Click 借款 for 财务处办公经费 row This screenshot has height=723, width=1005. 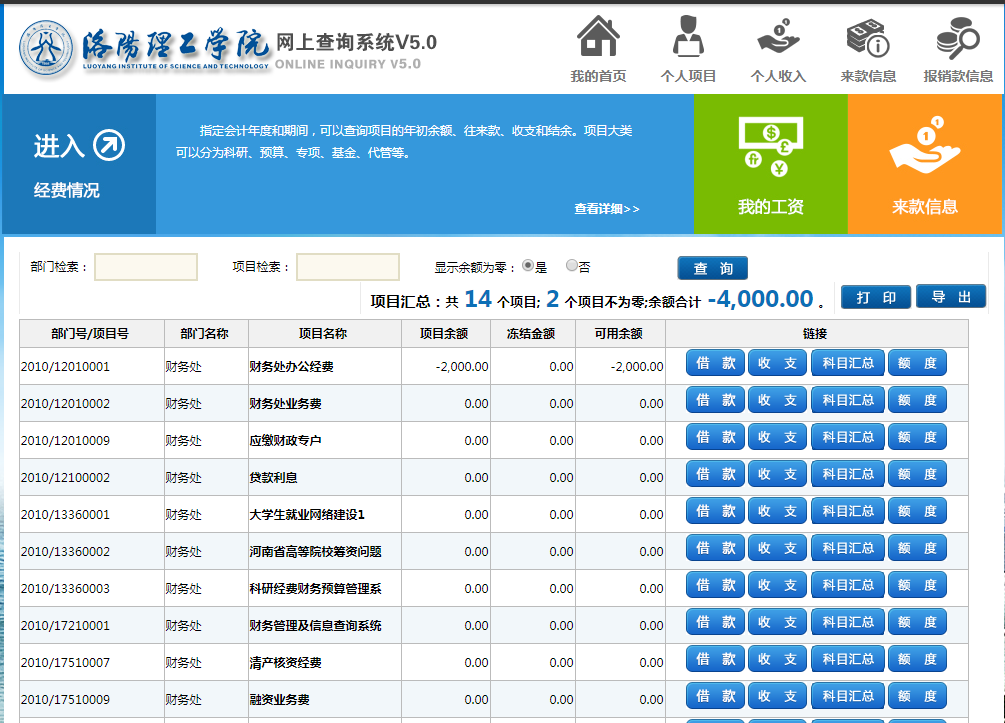pos(715,363)
